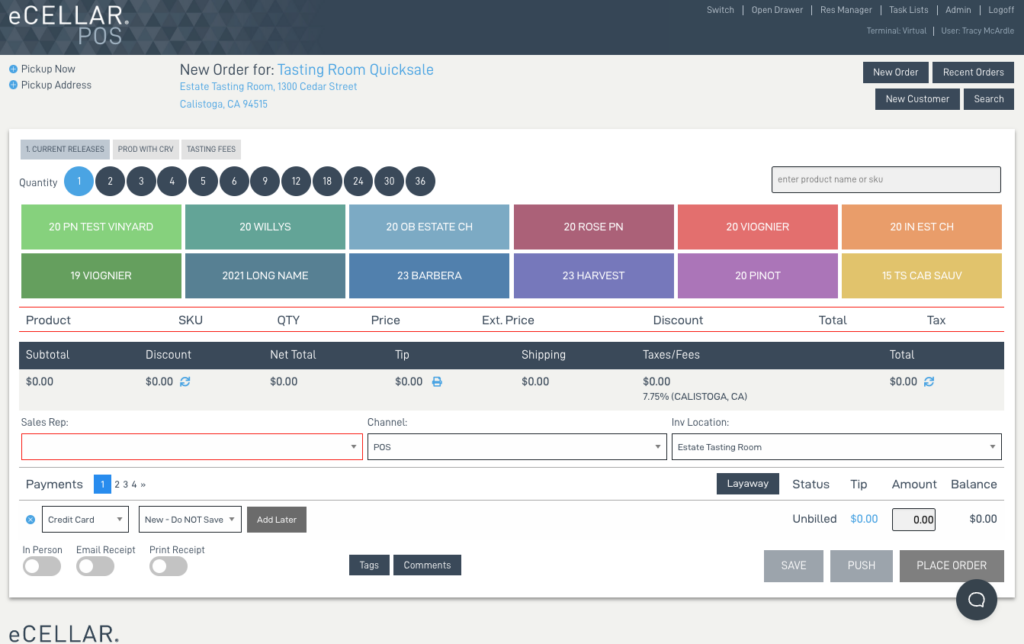Open Recent Orders
The height and width of the screenshot is (644, 1024).
[973, 72]
